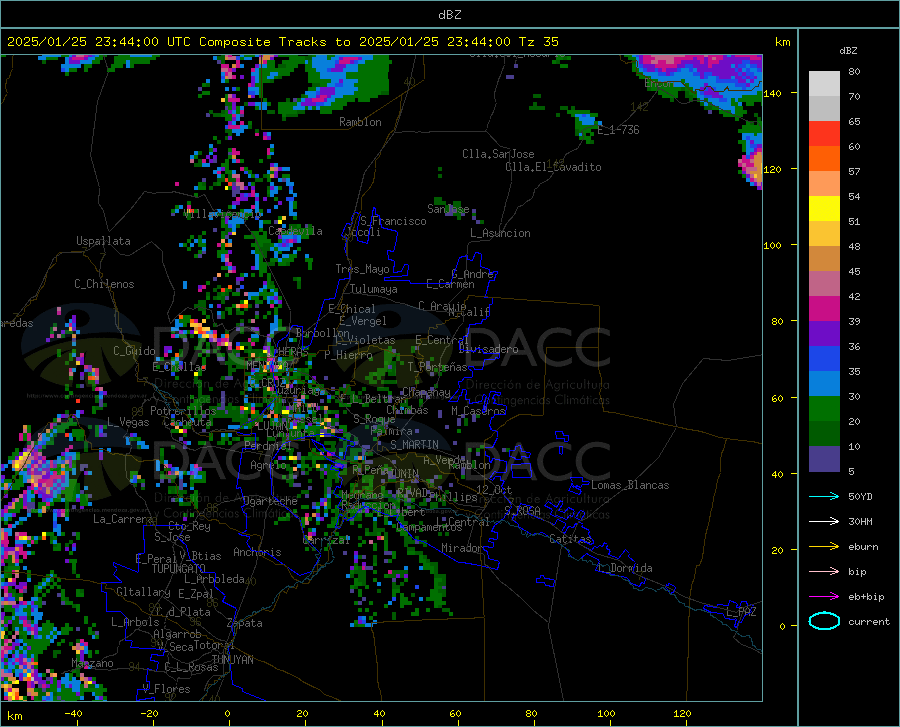The width and height of the screenshot is (900, 727).
Task: Select the light blue 35 dBZ swatch
Action: pos(824,384)
